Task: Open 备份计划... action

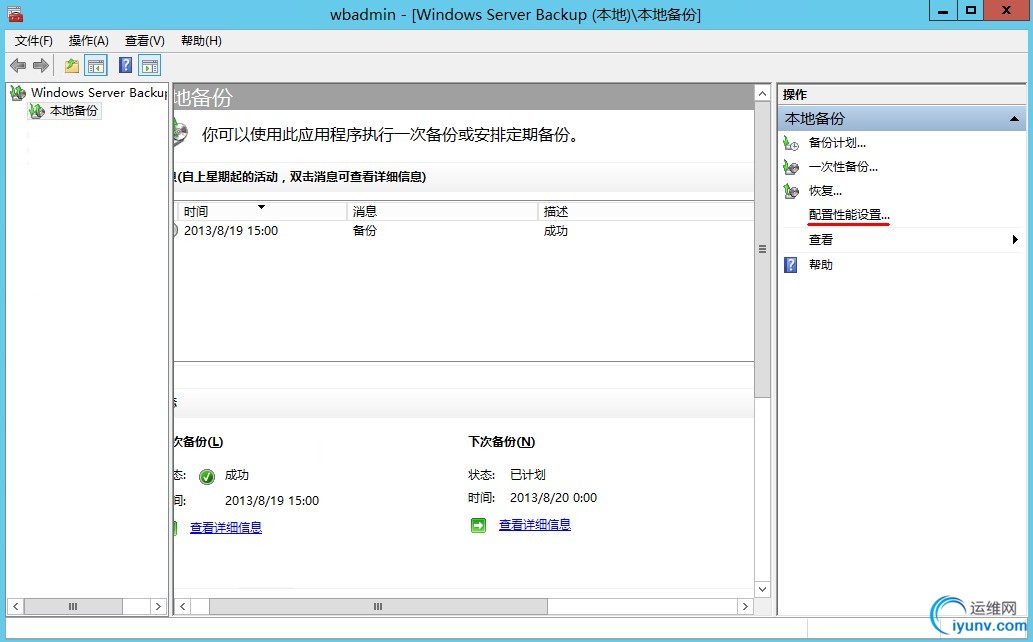Action: pos(837,143)
